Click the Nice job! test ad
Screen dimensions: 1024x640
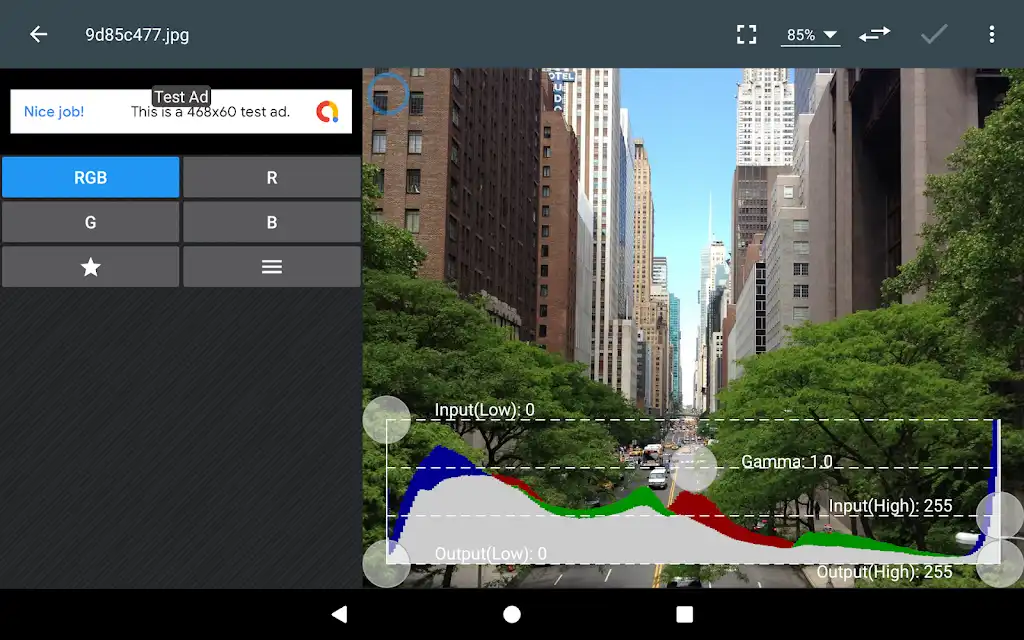(x=181, y=112)
